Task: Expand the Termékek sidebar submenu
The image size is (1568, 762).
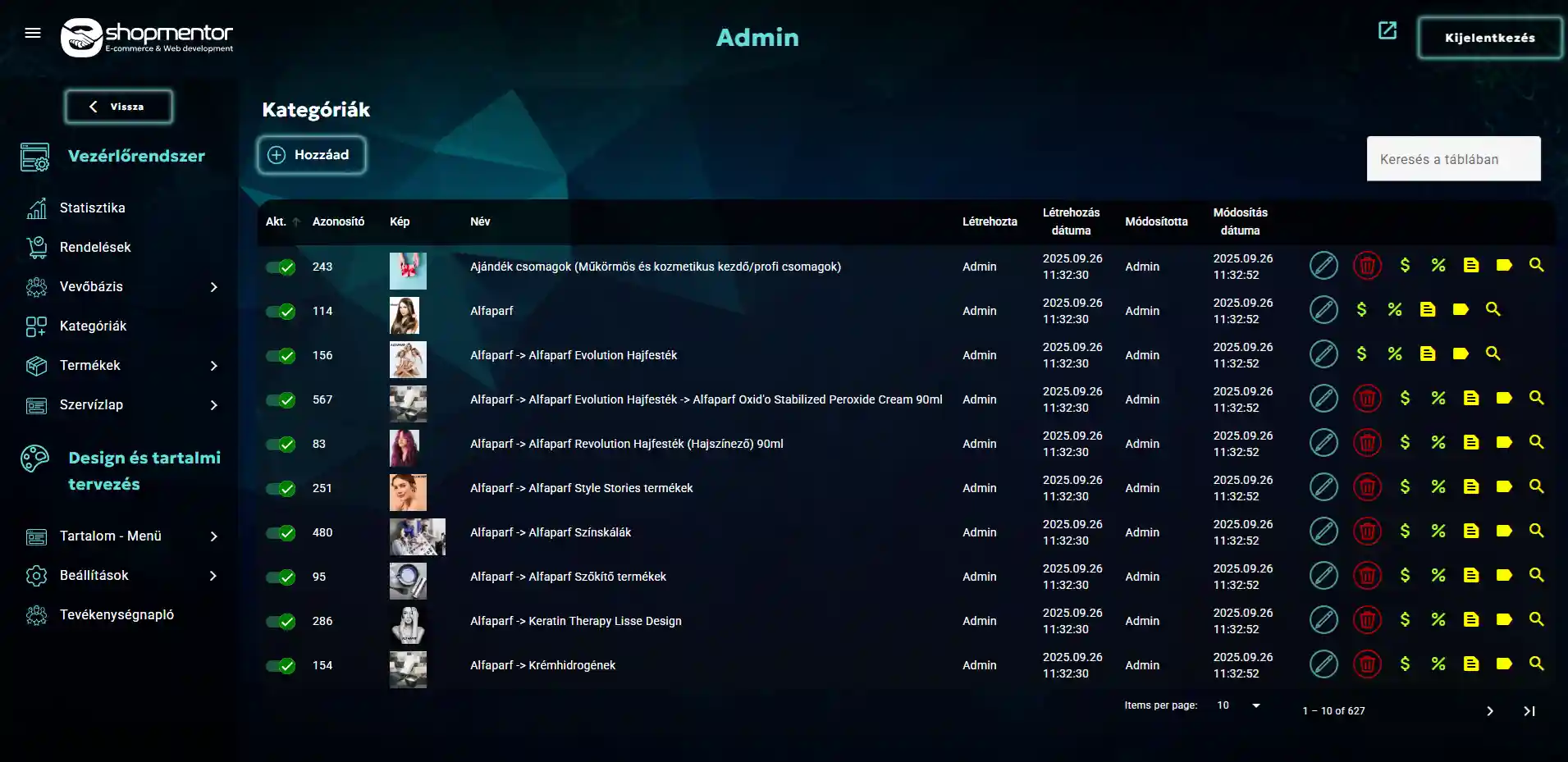Action: pos(213,366)
